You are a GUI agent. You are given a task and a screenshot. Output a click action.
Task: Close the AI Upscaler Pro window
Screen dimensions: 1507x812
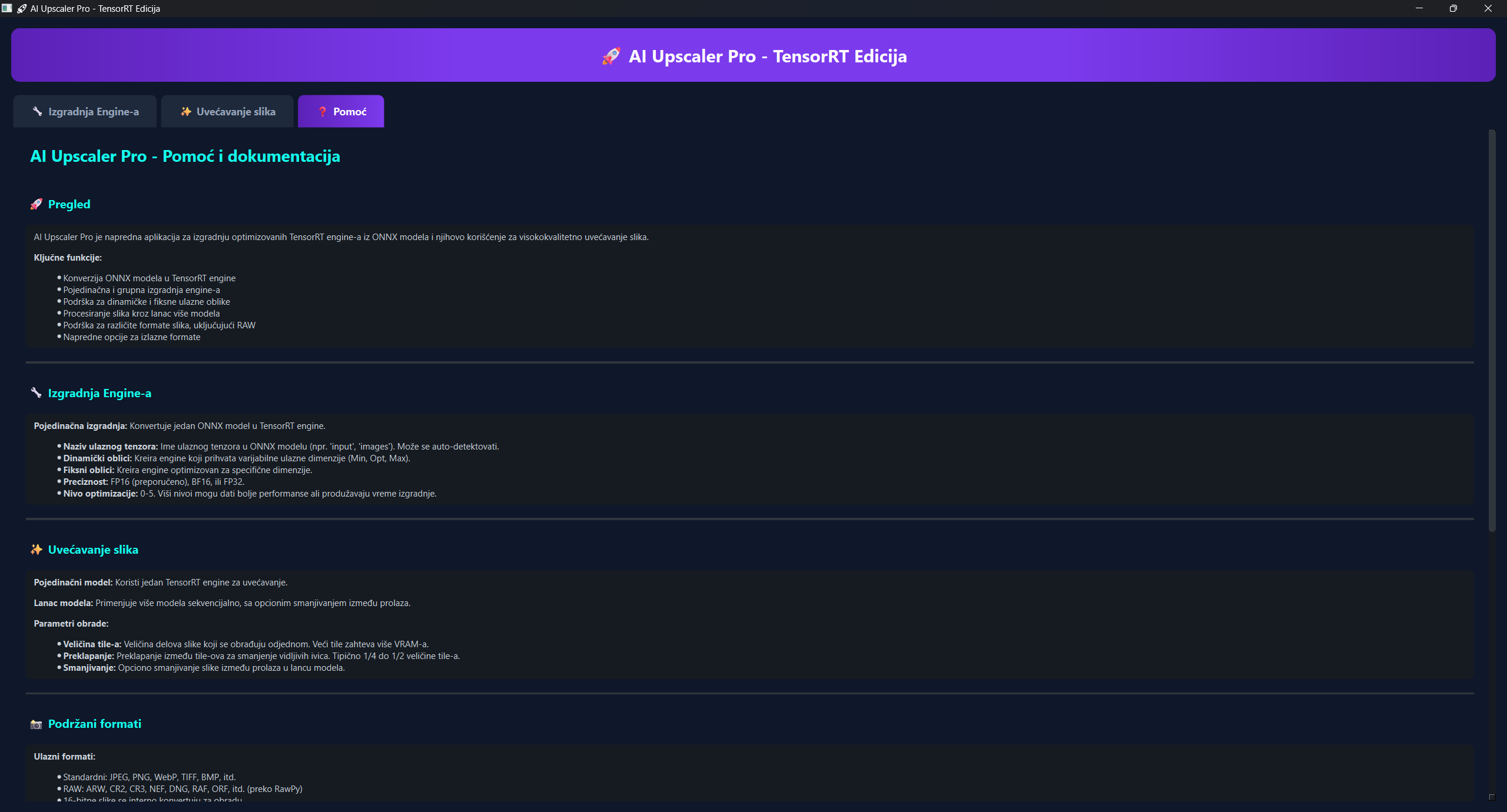point(1488,8)
